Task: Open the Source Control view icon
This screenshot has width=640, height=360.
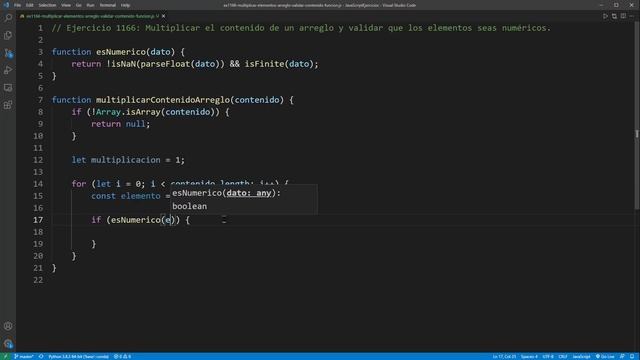Action: (8, 53)
